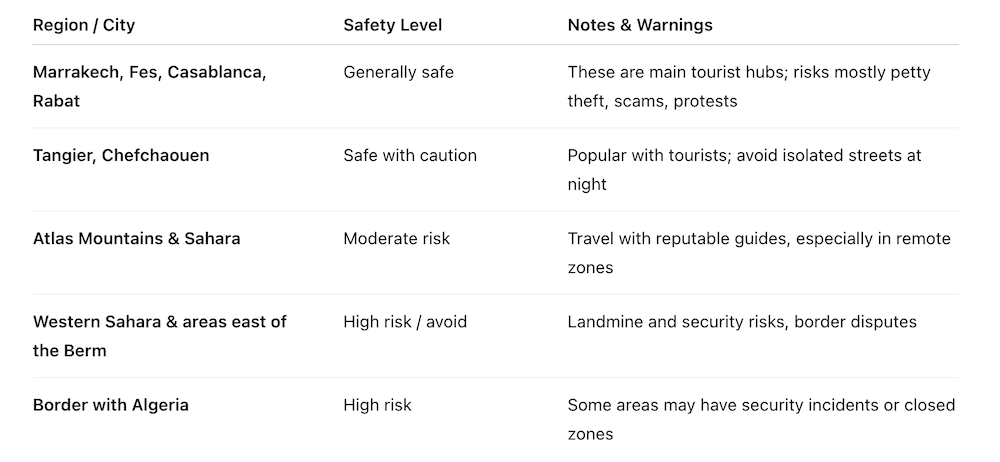Click note about traveling with reputable guides
This screenshot has height=462, width=1000.
(758, 252)
